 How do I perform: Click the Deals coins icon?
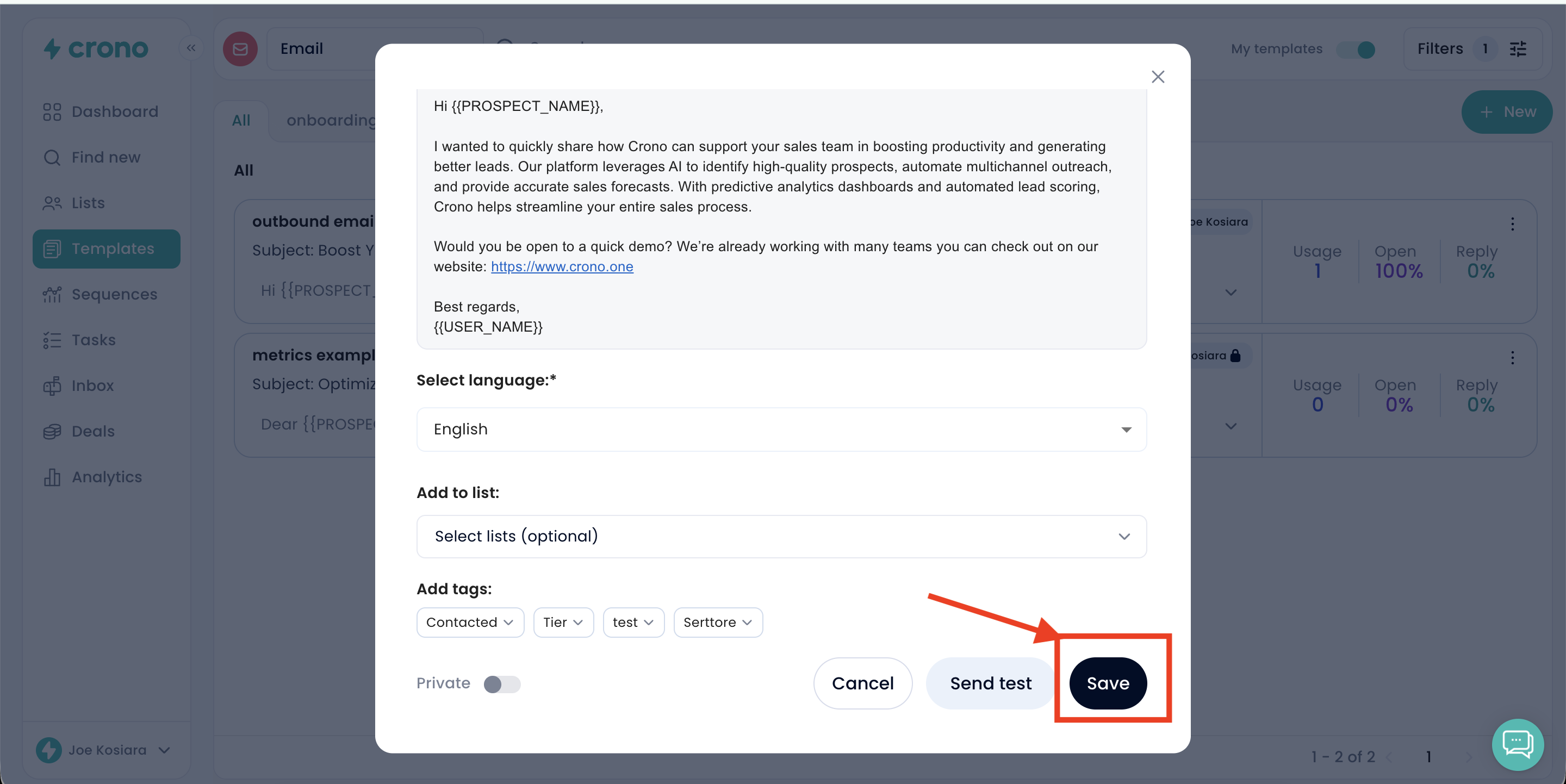[x=52, y=431]
